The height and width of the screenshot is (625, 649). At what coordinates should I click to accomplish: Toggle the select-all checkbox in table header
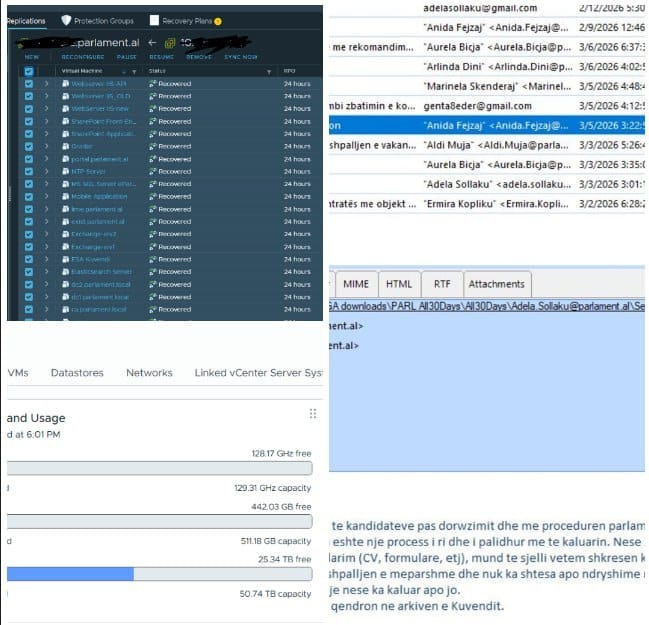[x=28, y=72]
